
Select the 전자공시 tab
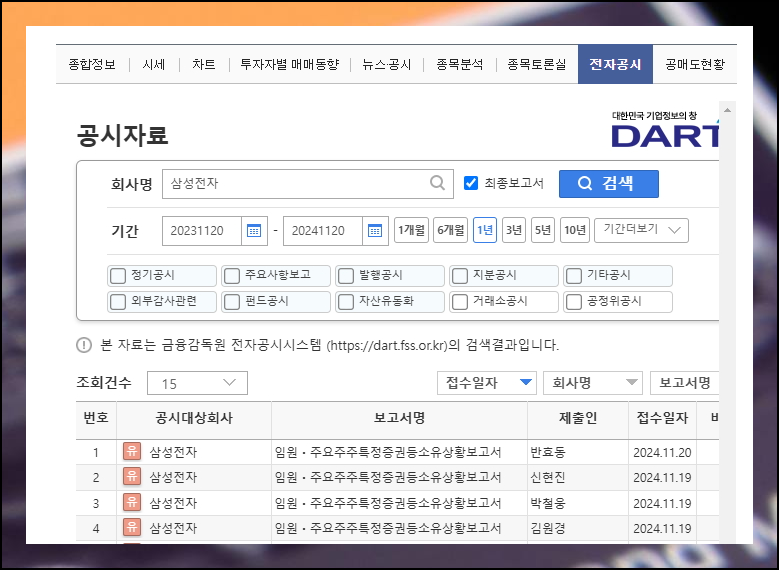615,64
